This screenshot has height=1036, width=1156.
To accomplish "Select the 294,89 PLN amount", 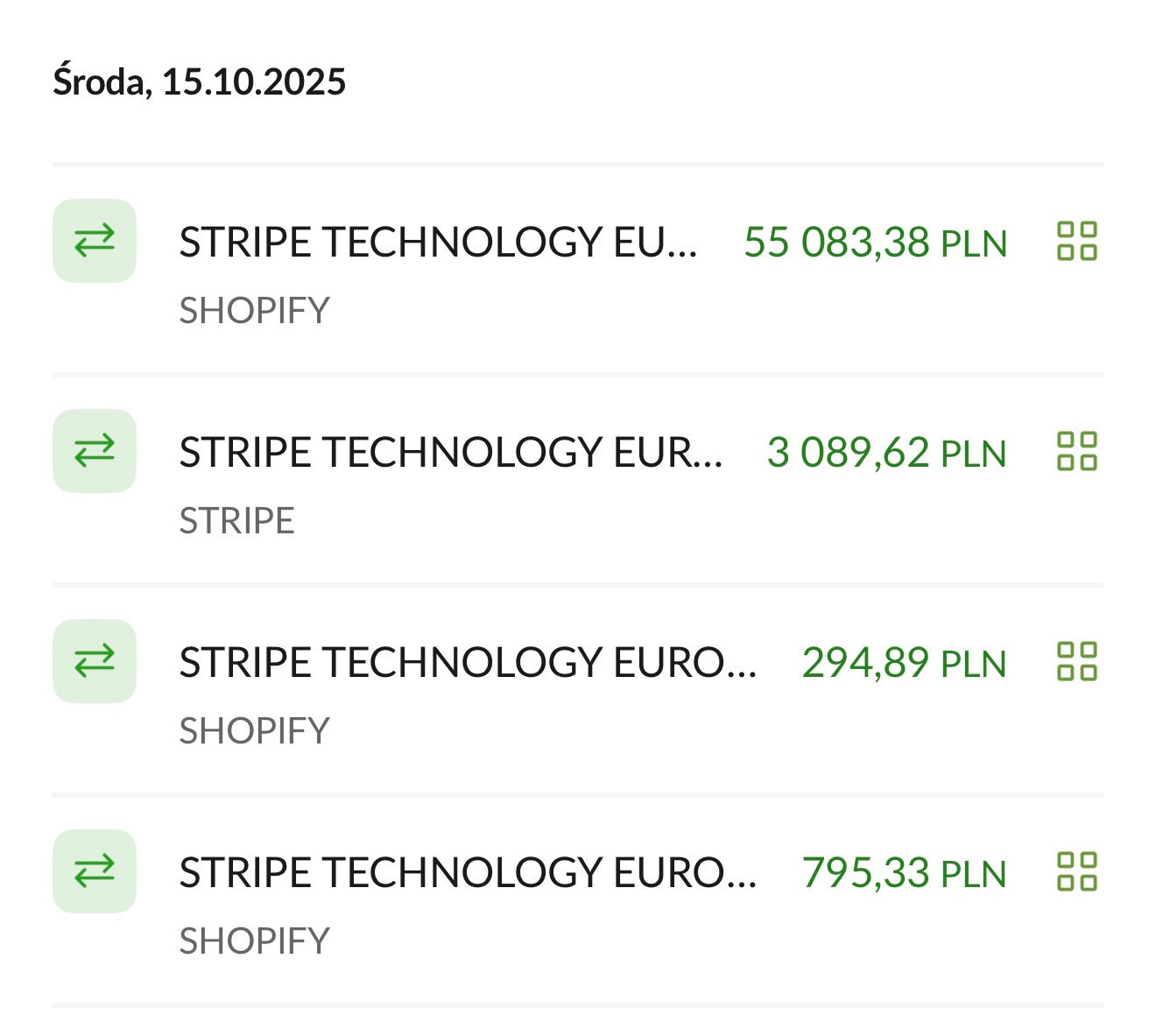I will coord(904,663).
